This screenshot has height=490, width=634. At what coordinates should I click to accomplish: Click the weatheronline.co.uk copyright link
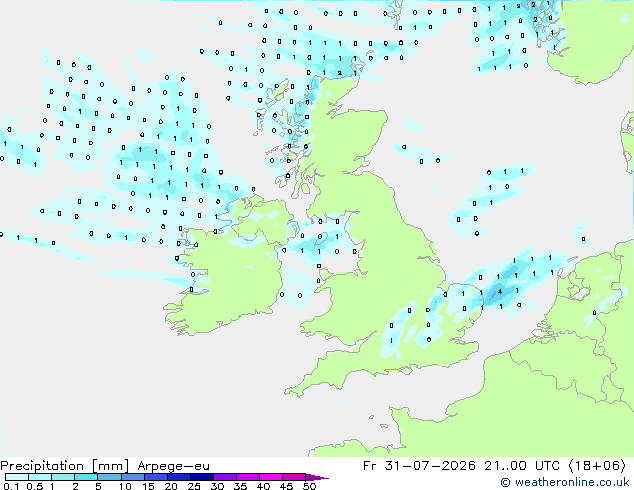(x=564, y=482)
